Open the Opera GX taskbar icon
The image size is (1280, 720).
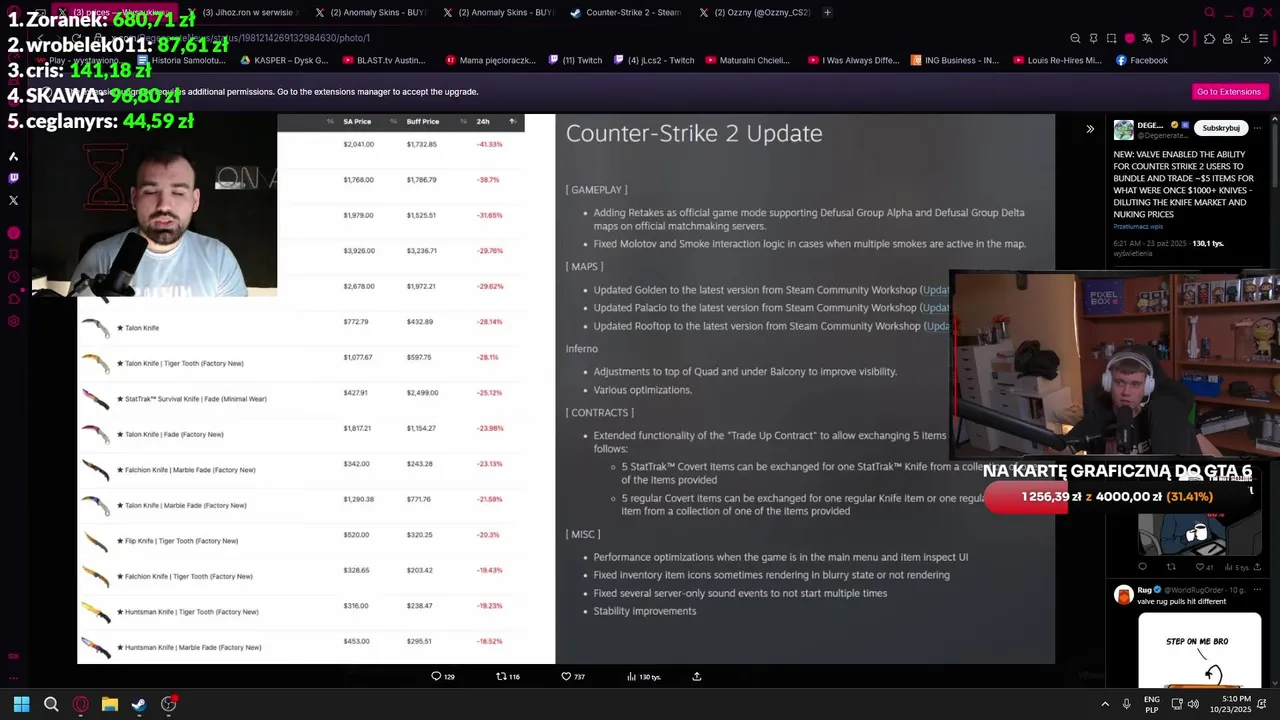[x=80, y=704]
